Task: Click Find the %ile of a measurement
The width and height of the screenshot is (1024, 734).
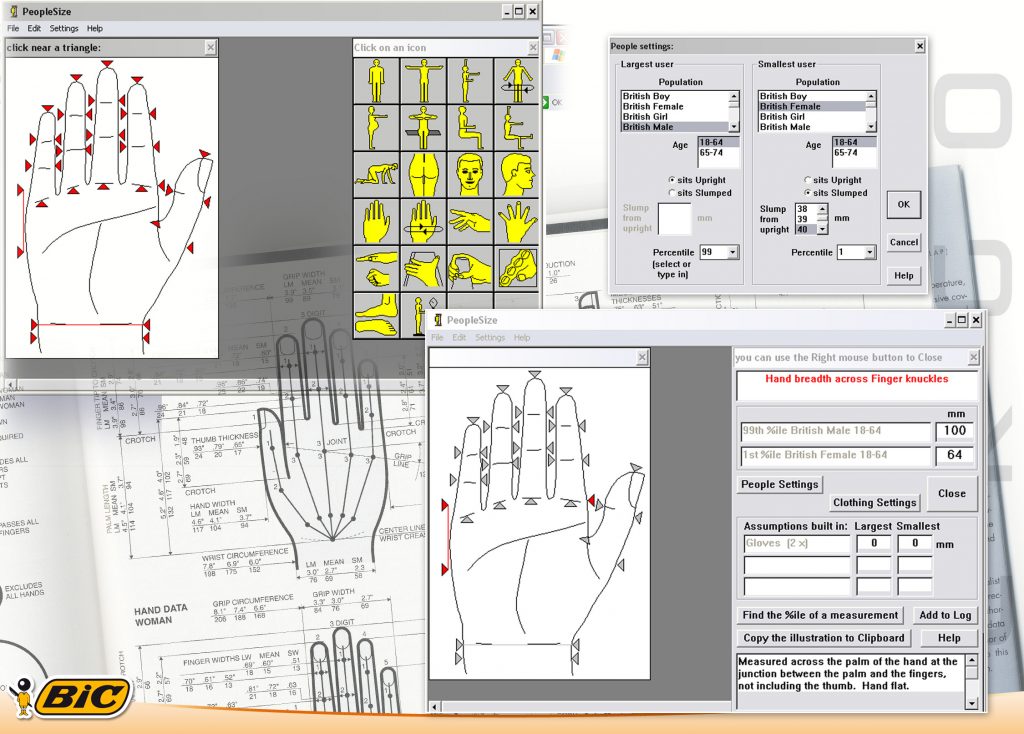Action: 820,615
